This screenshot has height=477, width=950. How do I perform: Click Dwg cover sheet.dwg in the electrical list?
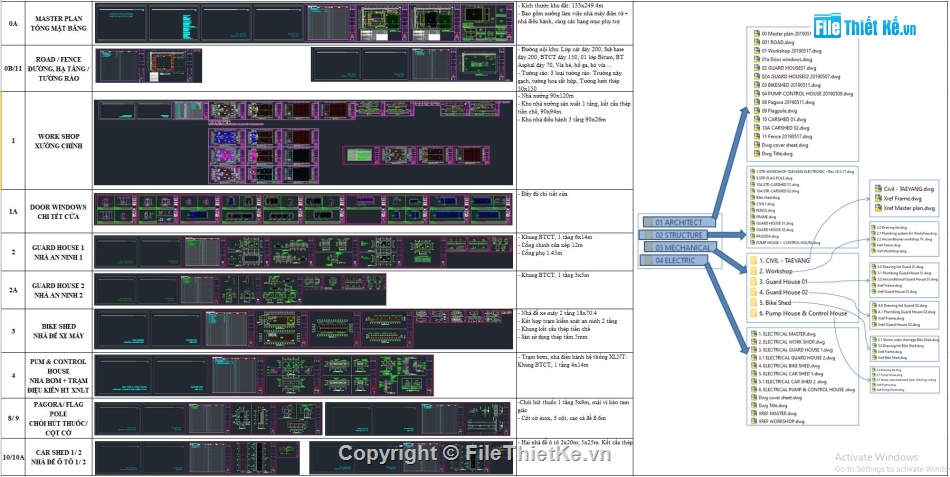coord(780,398)
